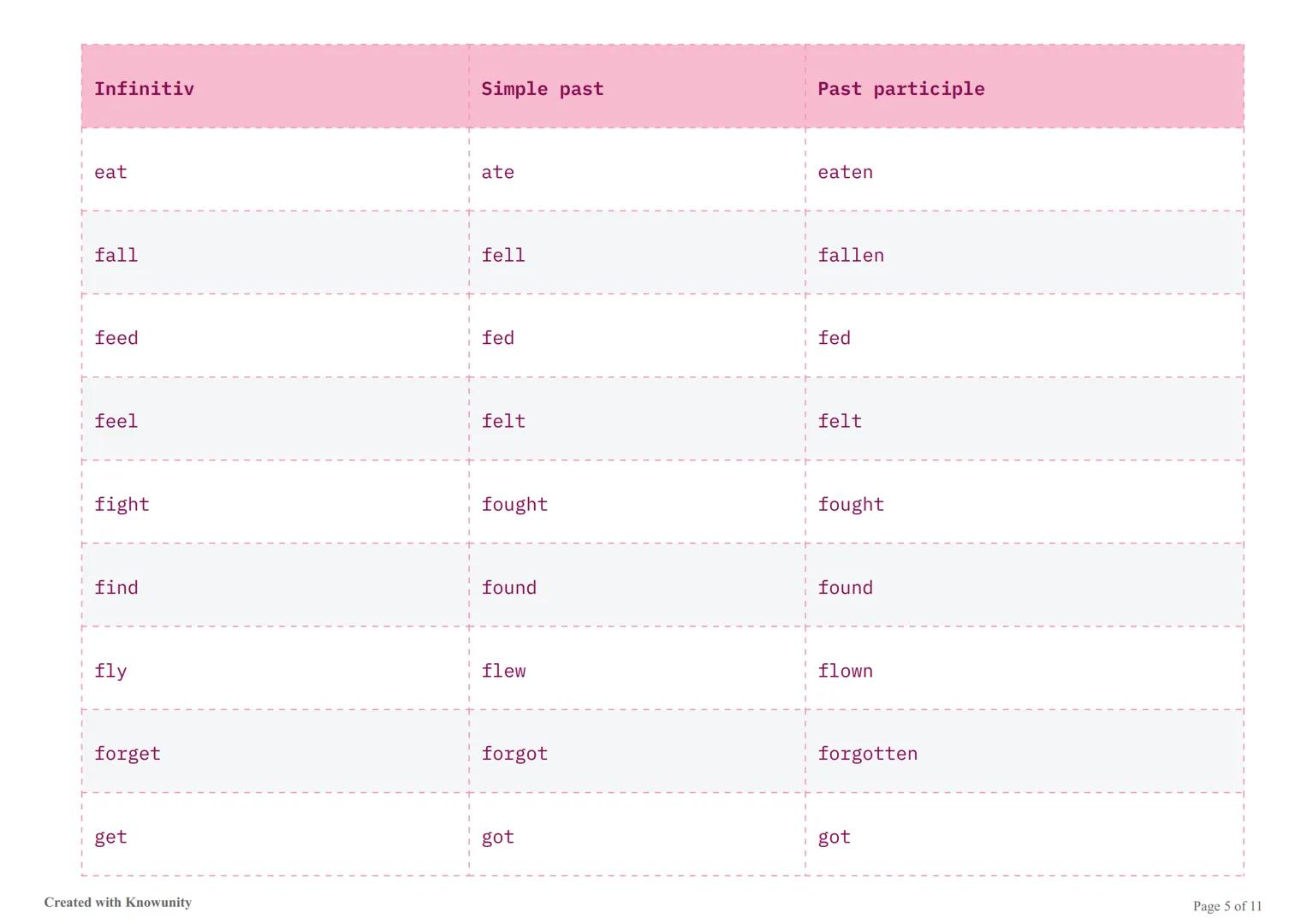The image size is (1307, 924).
Task: Click the "Simple past" column header
Action: coord(542,89)
